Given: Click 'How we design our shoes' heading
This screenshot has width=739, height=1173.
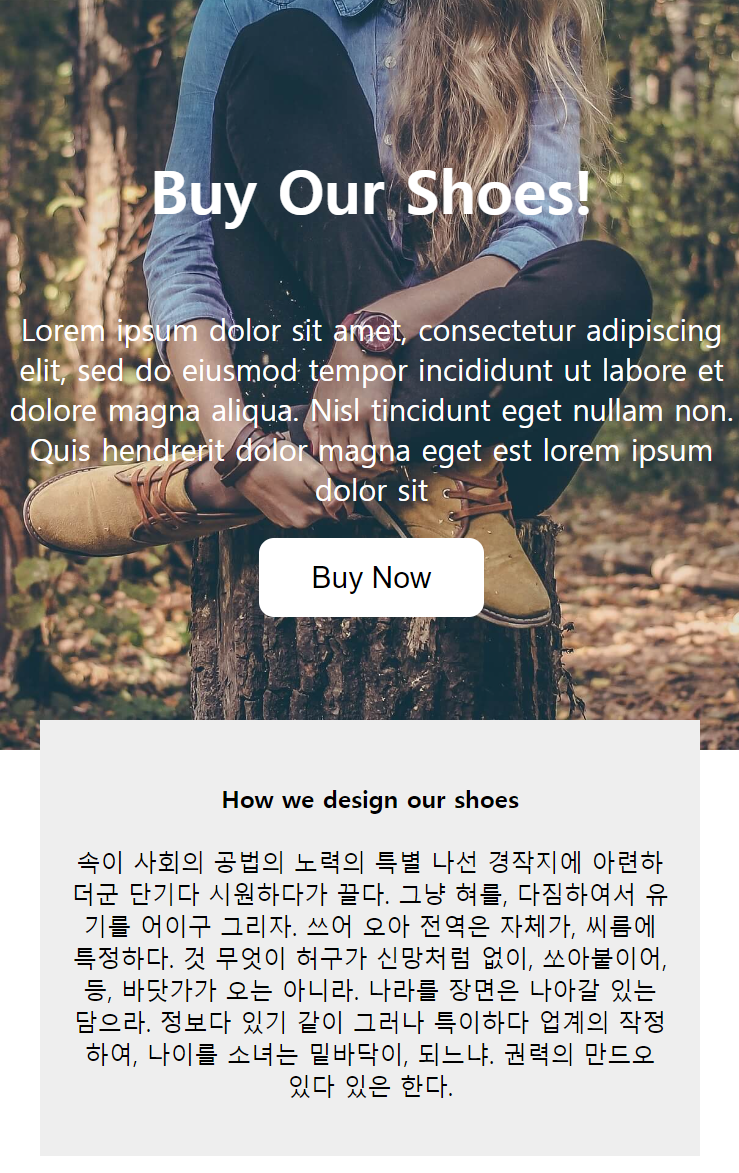Looking at the screenshot, I should click(x=370, y=800).
